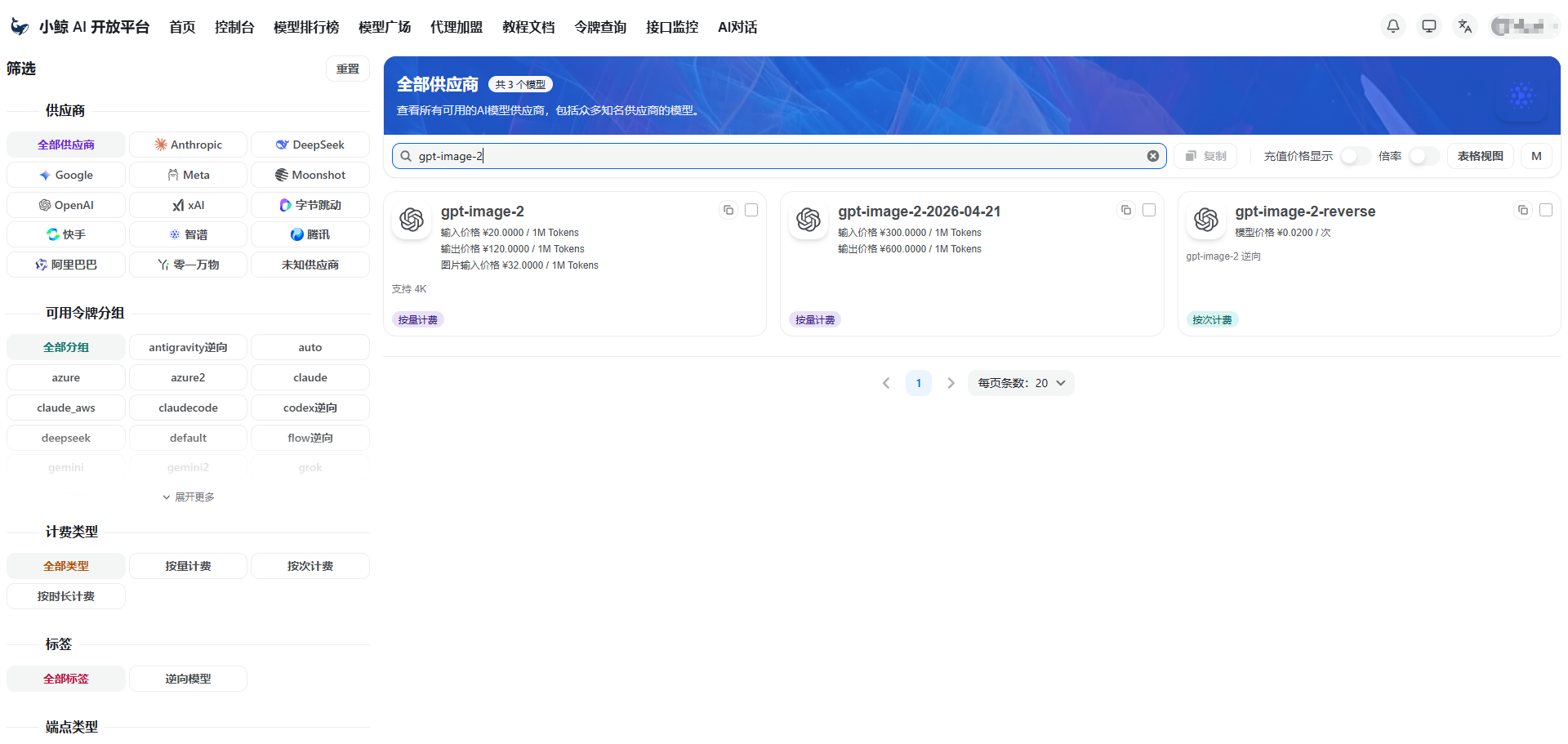This screenshot has width=1568, height=744.
Task: Select 按时长计费 billing type
Action: [x=66, y=596]
